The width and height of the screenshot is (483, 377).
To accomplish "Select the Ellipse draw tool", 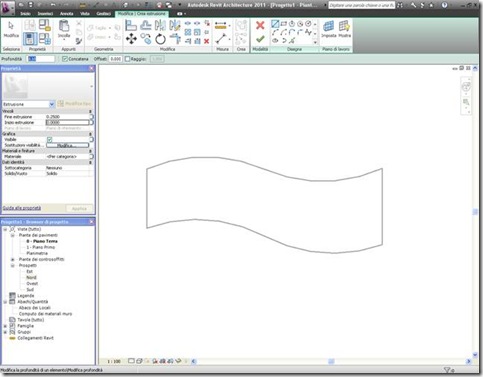I will click(x=275, y=41).
